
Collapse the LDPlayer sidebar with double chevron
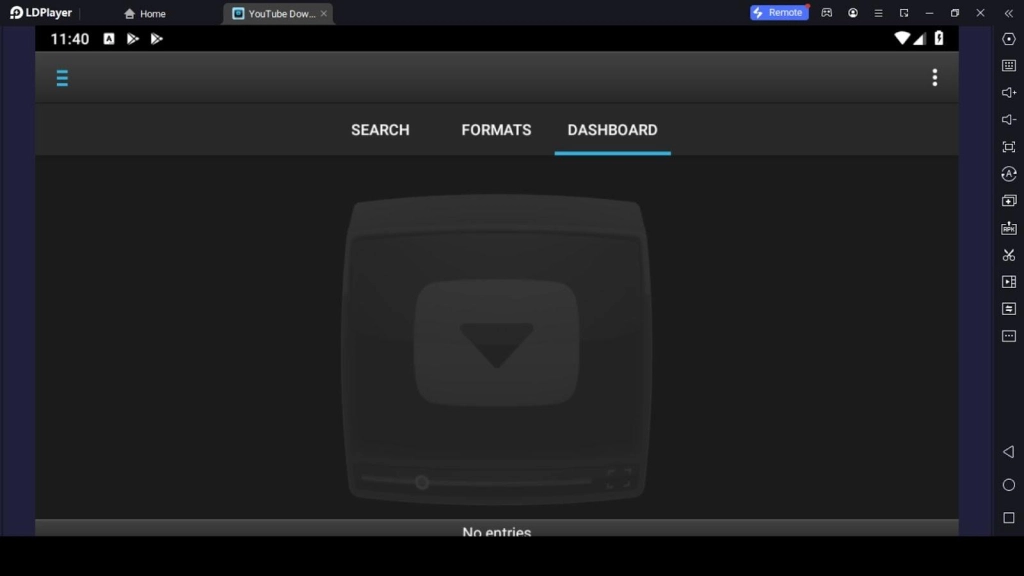1008,13
